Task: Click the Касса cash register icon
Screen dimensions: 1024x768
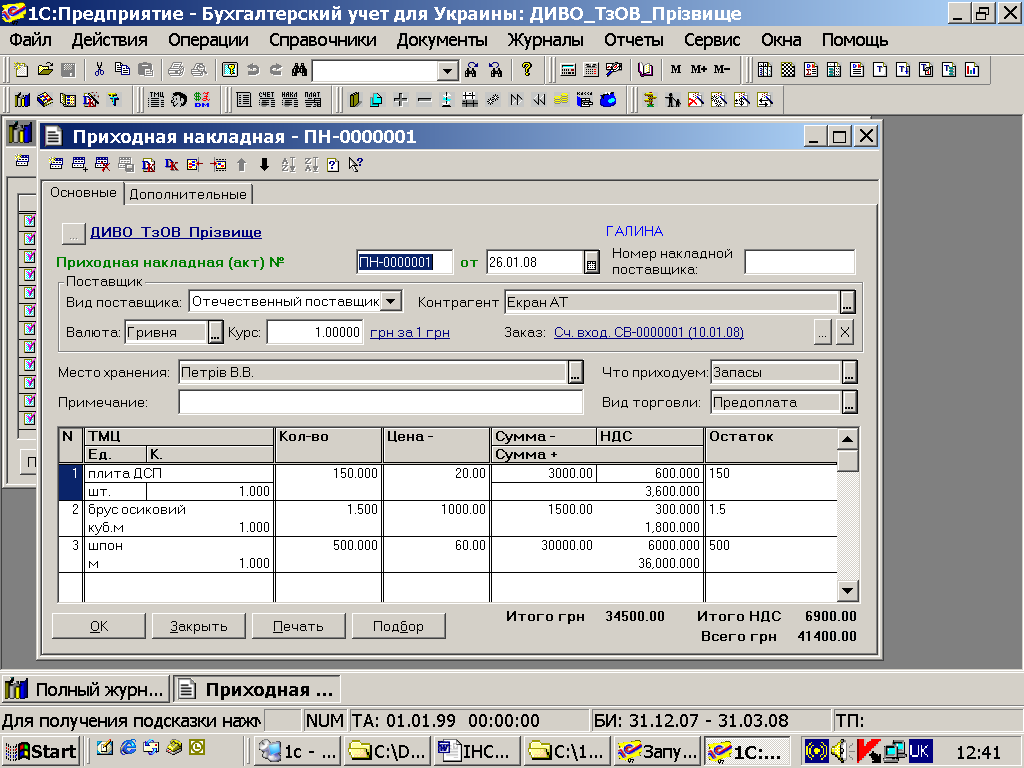Action: (584, 99)
